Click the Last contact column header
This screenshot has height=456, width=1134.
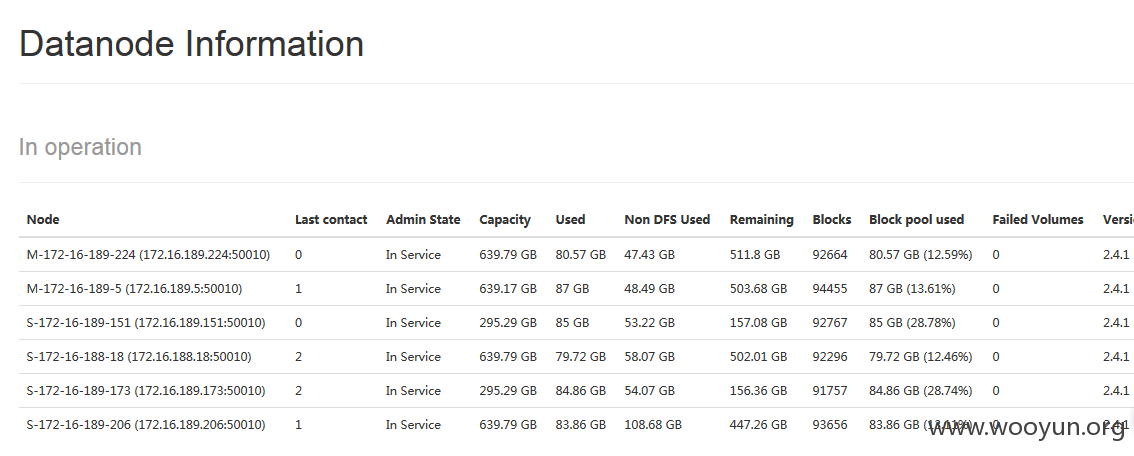pyautogui.click(x=331, y=220)
